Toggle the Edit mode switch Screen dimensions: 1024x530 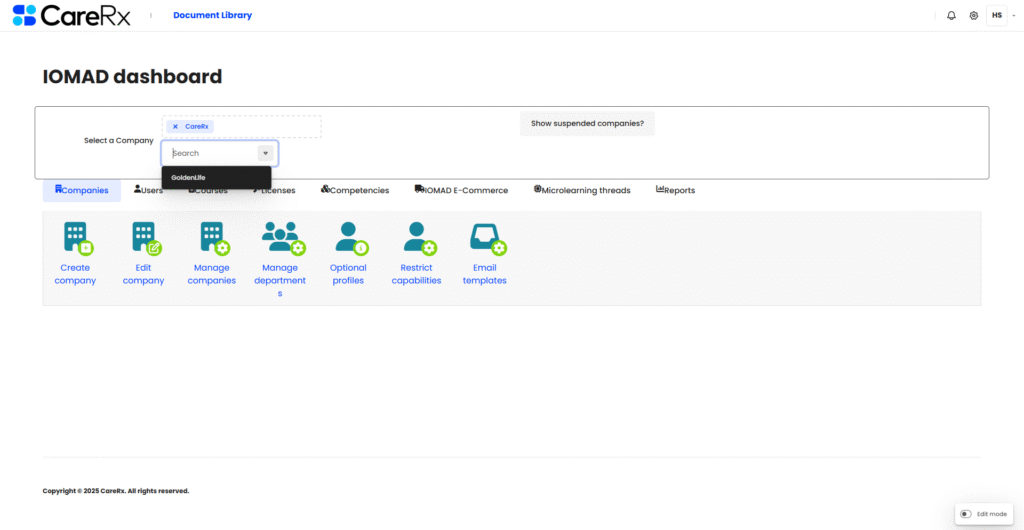coord(965,514)
